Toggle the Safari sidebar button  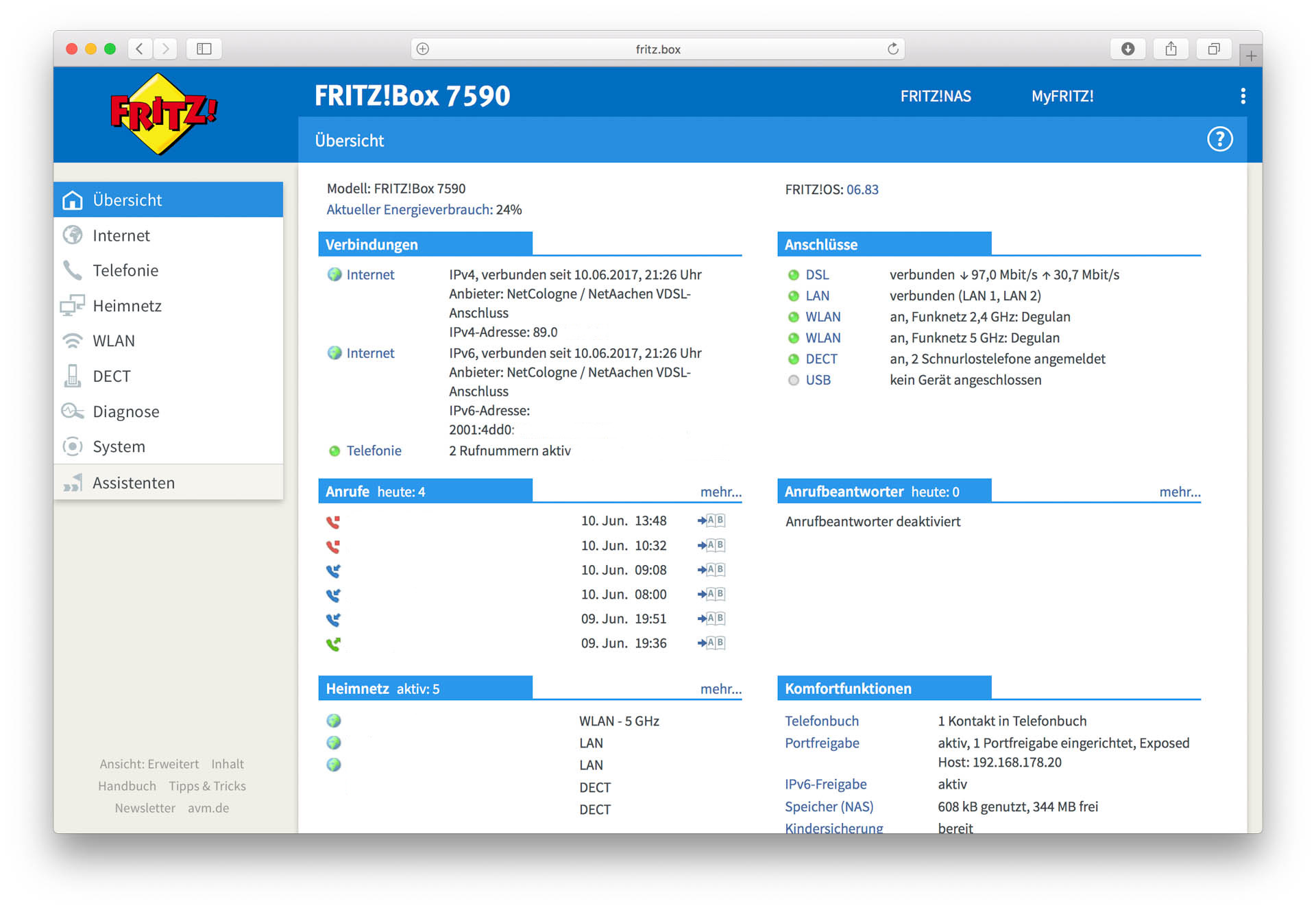pos(204,49)
